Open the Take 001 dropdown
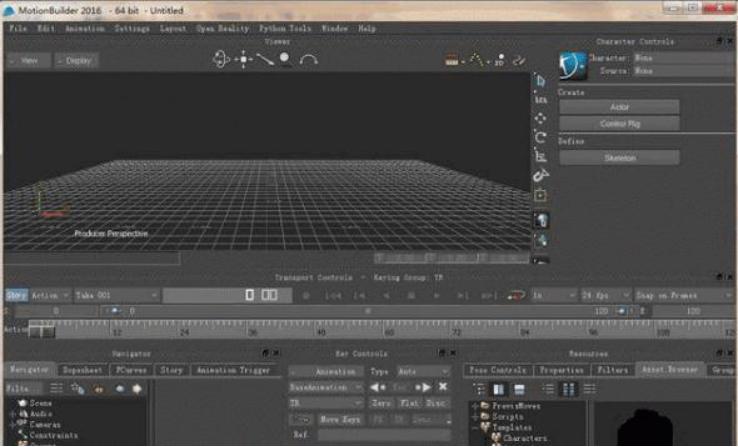This screenshot has width=738, height=447. tap(118, 296)
